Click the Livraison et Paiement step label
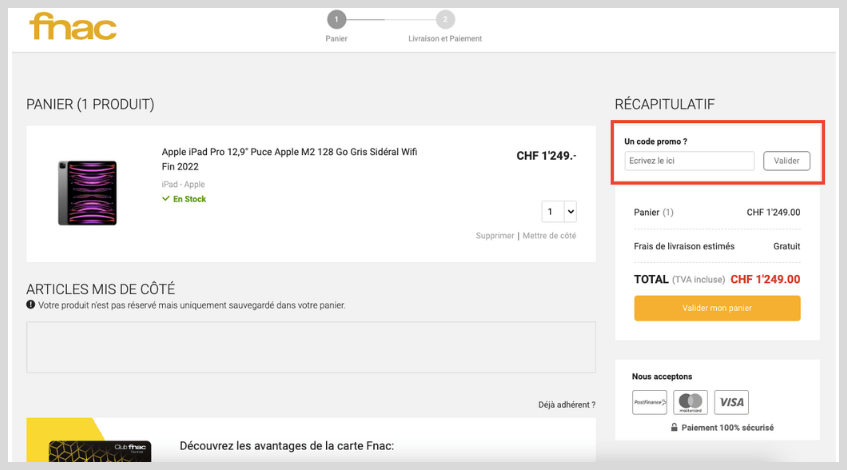The image size is (847, 470). click(x=445, y=38)
